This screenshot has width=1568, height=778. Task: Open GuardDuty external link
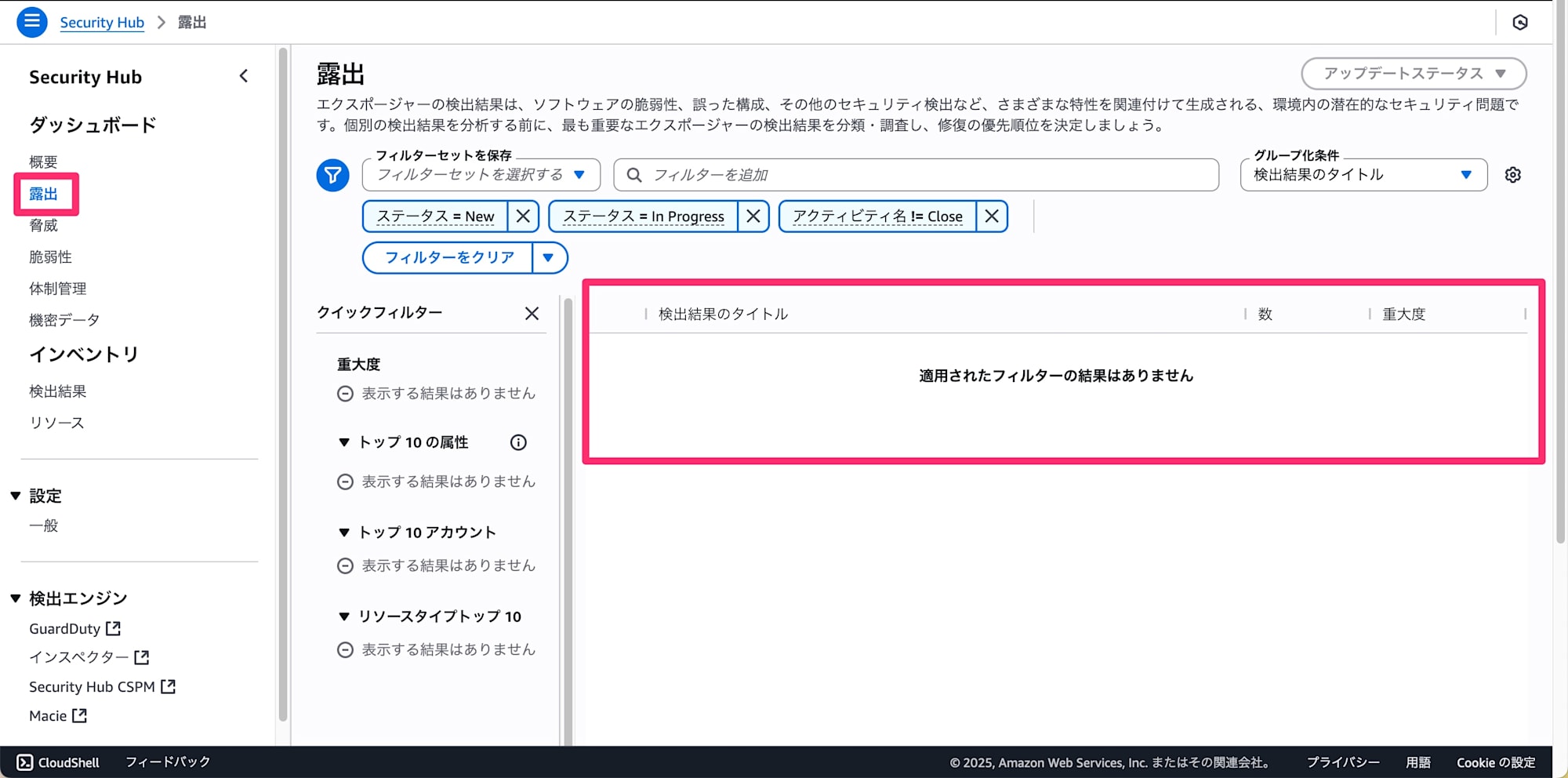pos(74,628)
